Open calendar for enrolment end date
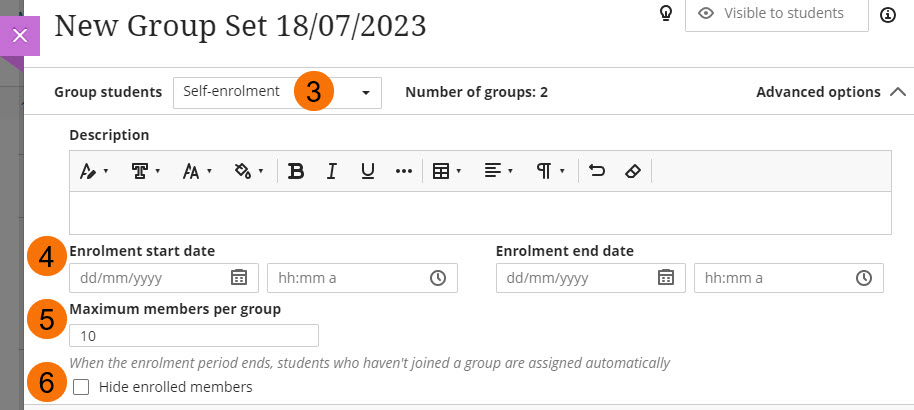This screenshot has width=914, height=410. pyautogui.click(x=666, y=278)
